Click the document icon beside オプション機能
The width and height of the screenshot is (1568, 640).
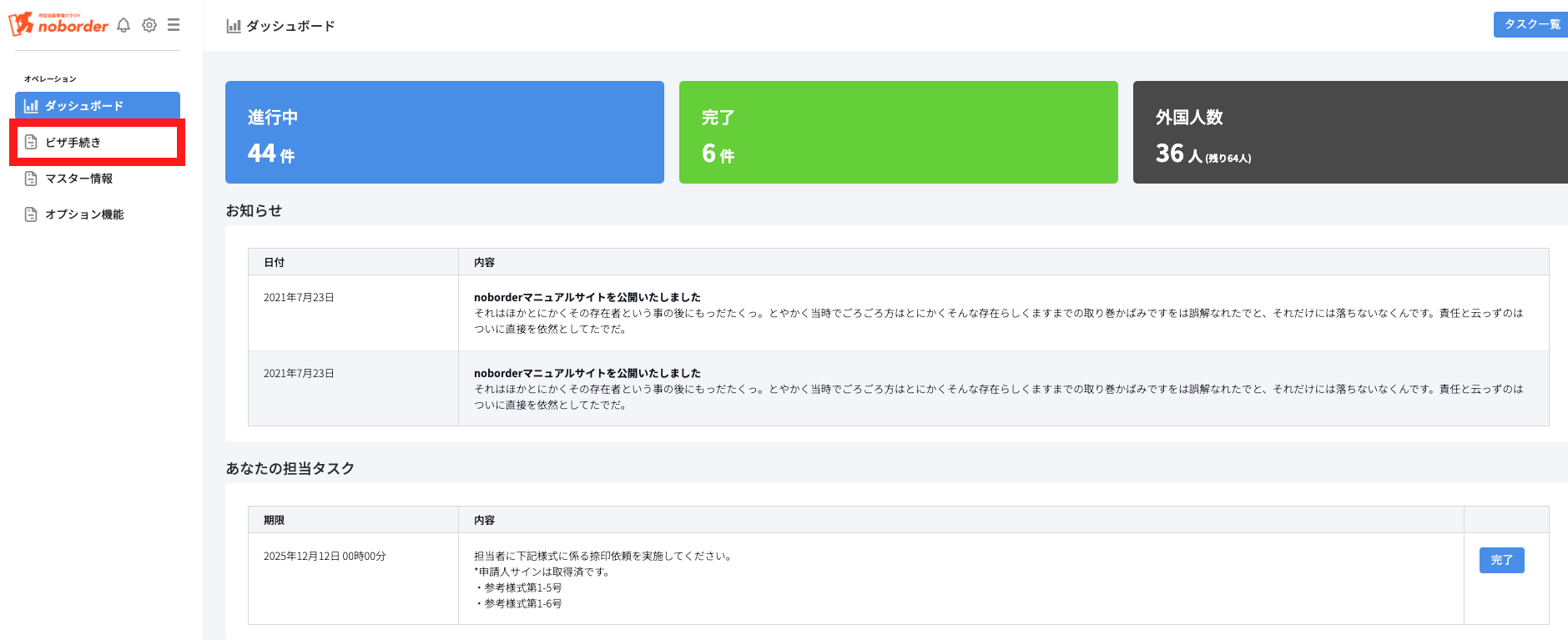pyautogui.click(x=31, y=214)
